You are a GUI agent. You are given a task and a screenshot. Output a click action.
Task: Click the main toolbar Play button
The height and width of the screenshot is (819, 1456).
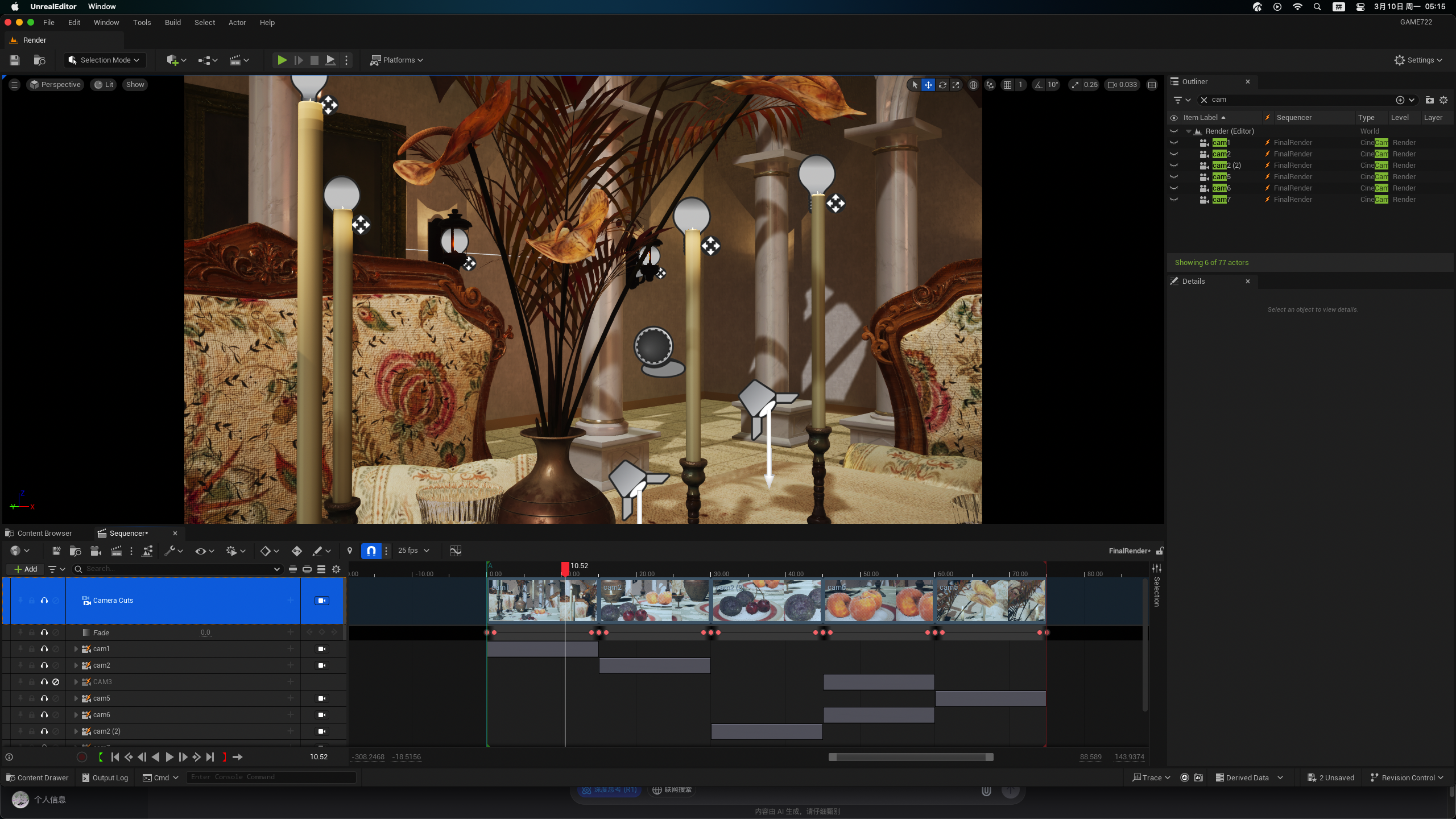click(282, 60)
